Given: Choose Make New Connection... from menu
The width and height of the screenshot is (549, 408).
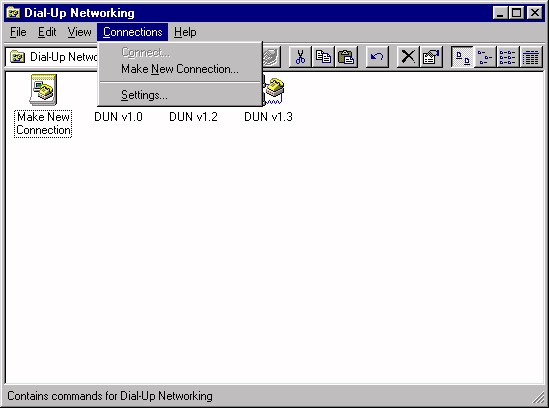Looking at the screenshot, I should tap(180, 69).
